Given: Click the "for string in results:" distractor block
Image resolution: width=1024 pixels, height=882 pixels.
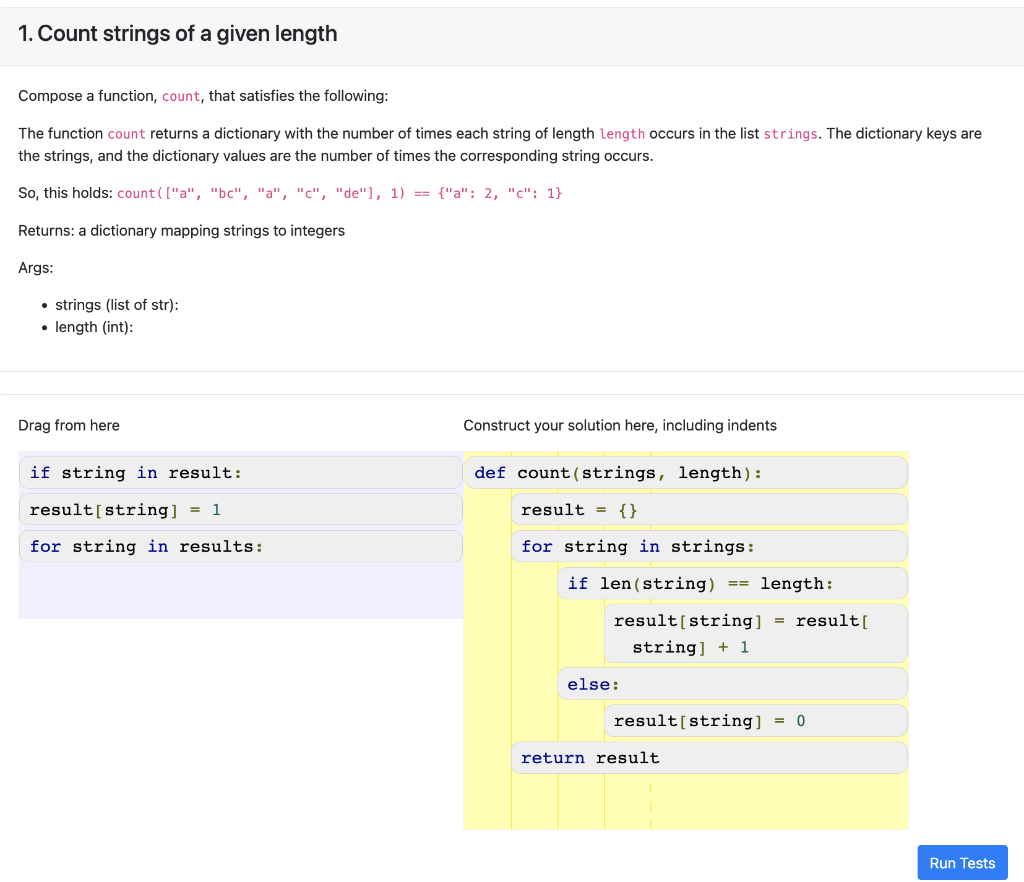Looking at the screenshot, I should coord(240,546).
